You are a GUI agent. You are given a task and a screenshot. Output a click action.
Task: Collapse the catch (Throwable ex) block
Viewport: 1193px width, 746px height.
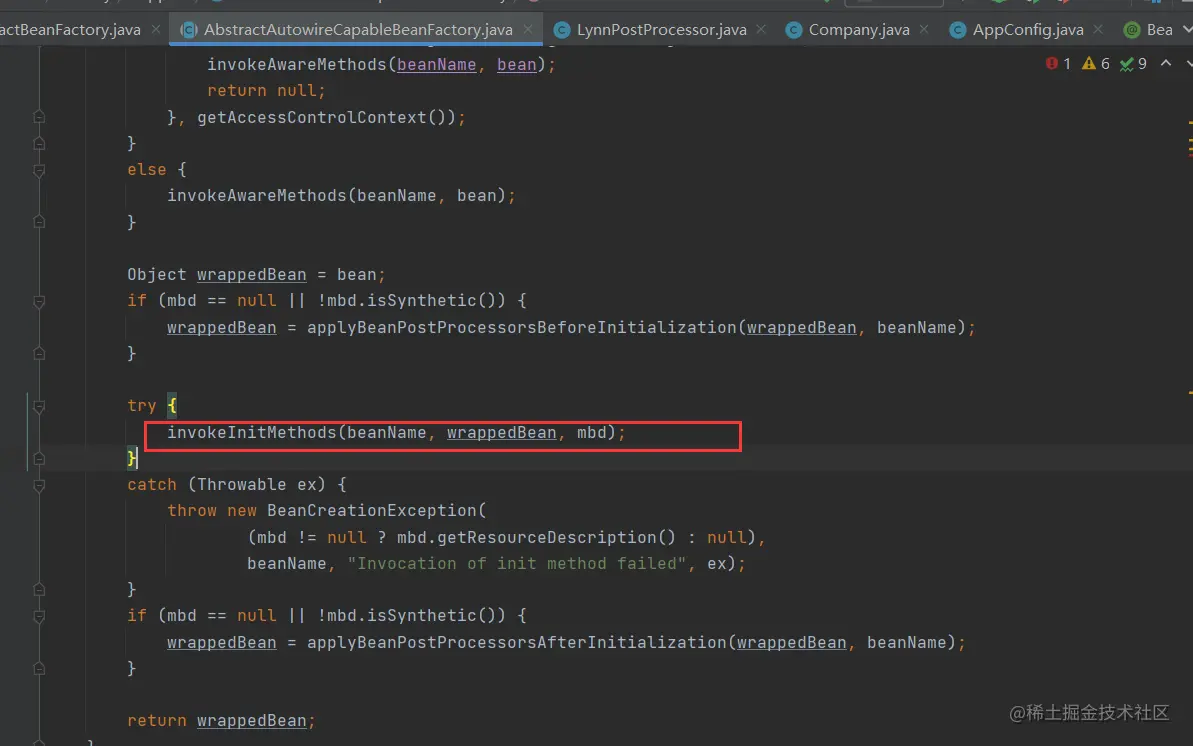coord(39,485)
